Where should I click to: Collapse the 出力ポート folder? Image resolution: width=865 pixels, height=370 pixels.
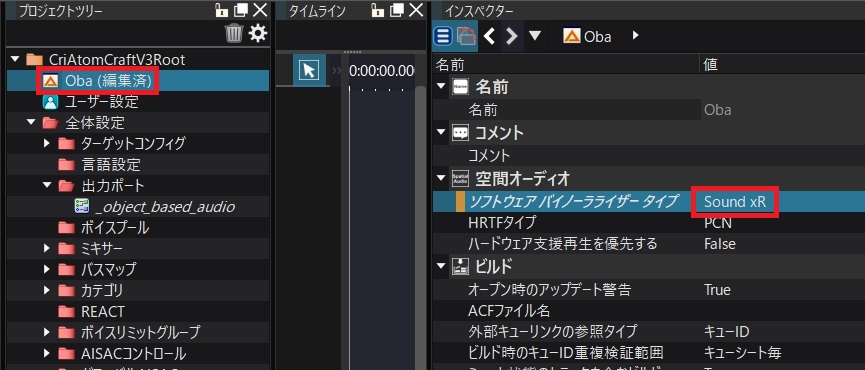[47, 186]
